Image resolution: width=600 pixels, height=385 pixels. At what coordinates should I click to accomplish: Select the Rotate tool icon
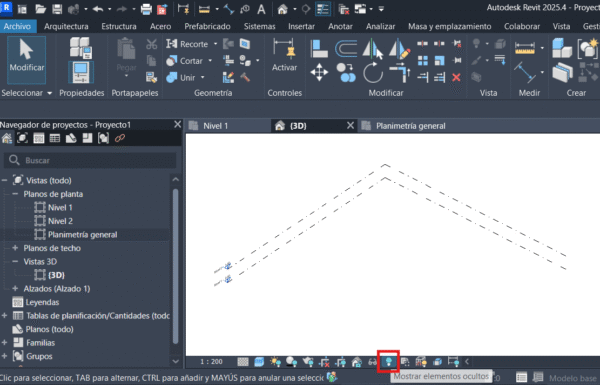(x=373, y=73)
